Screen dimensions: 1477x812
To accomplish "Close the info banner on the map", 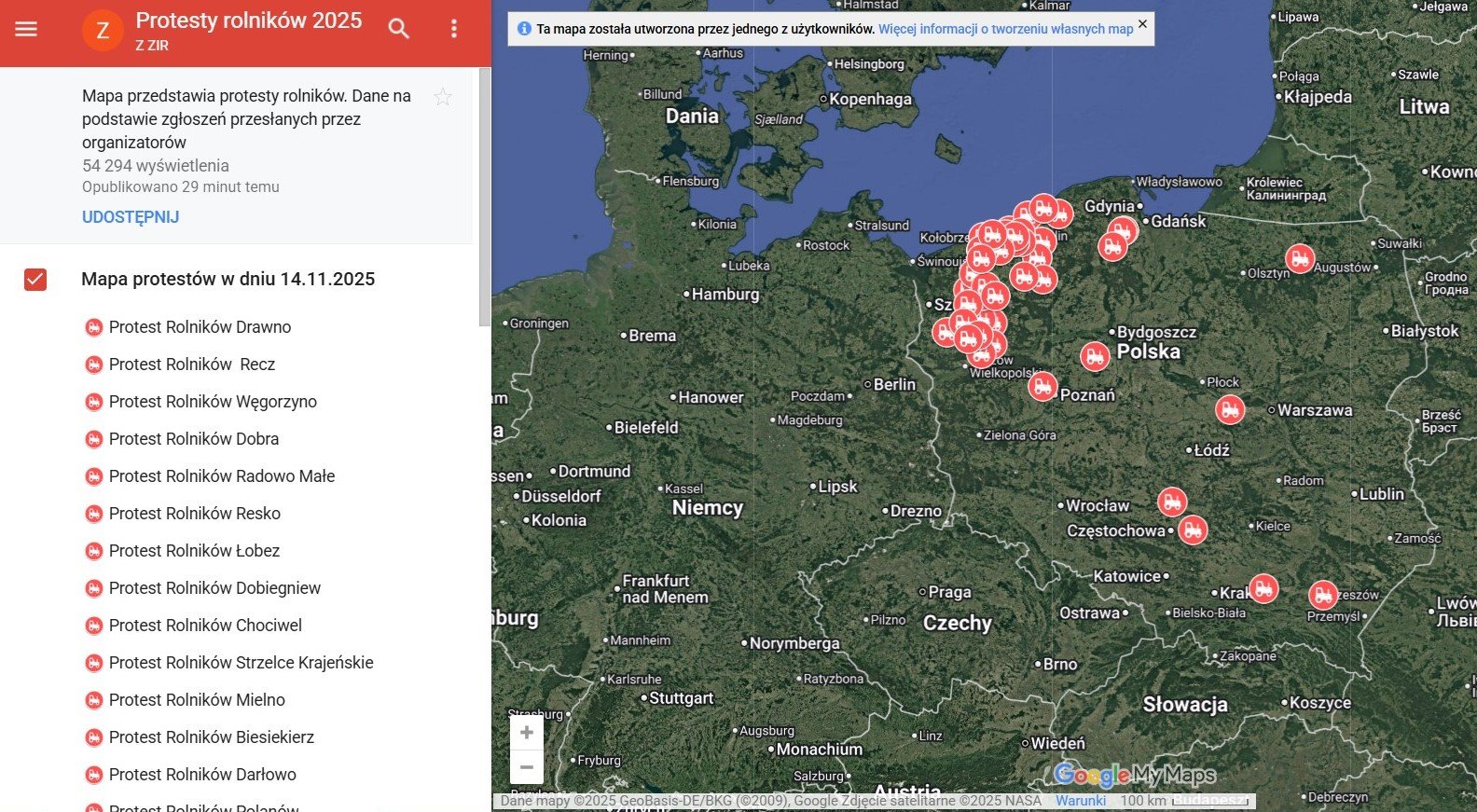I will pos(1142,24).
